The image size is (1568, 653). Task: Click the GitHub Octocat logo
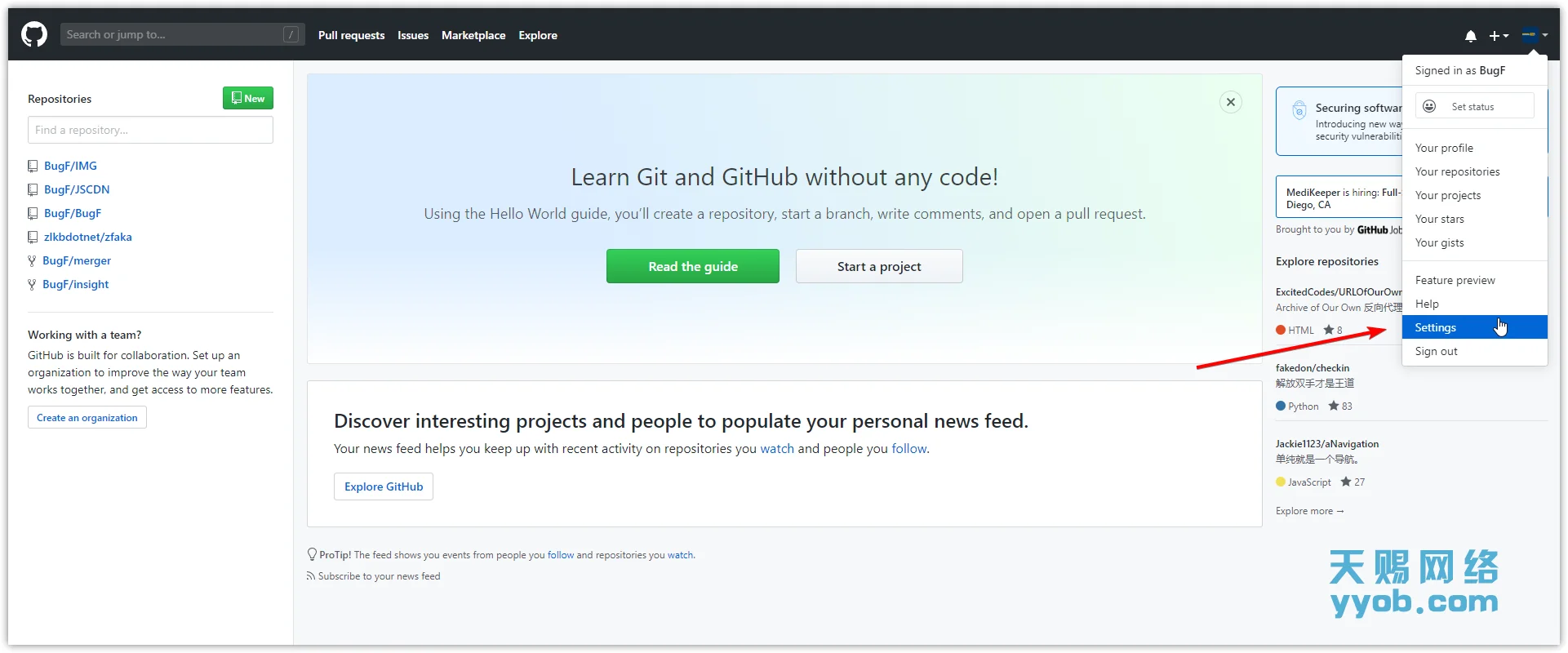(34, 34)
